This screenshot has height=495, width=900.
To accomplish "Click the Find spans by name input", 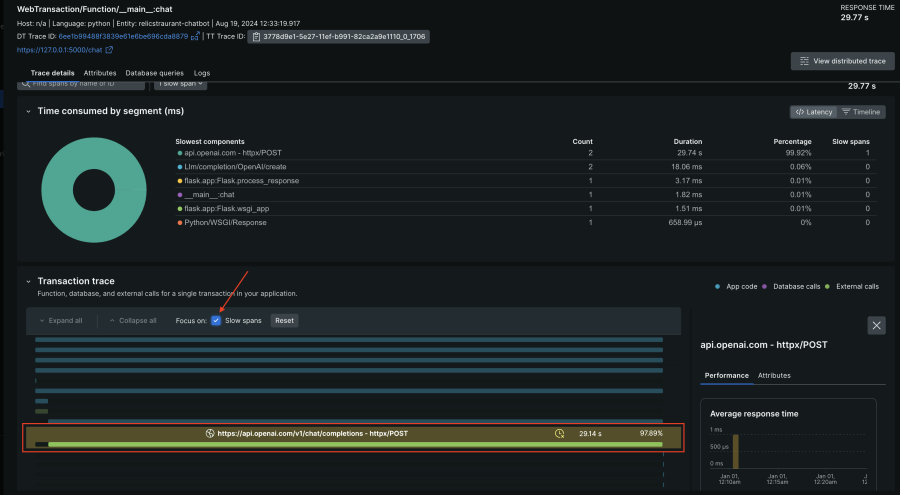I will pyautogui.click(x=90, y=84).
